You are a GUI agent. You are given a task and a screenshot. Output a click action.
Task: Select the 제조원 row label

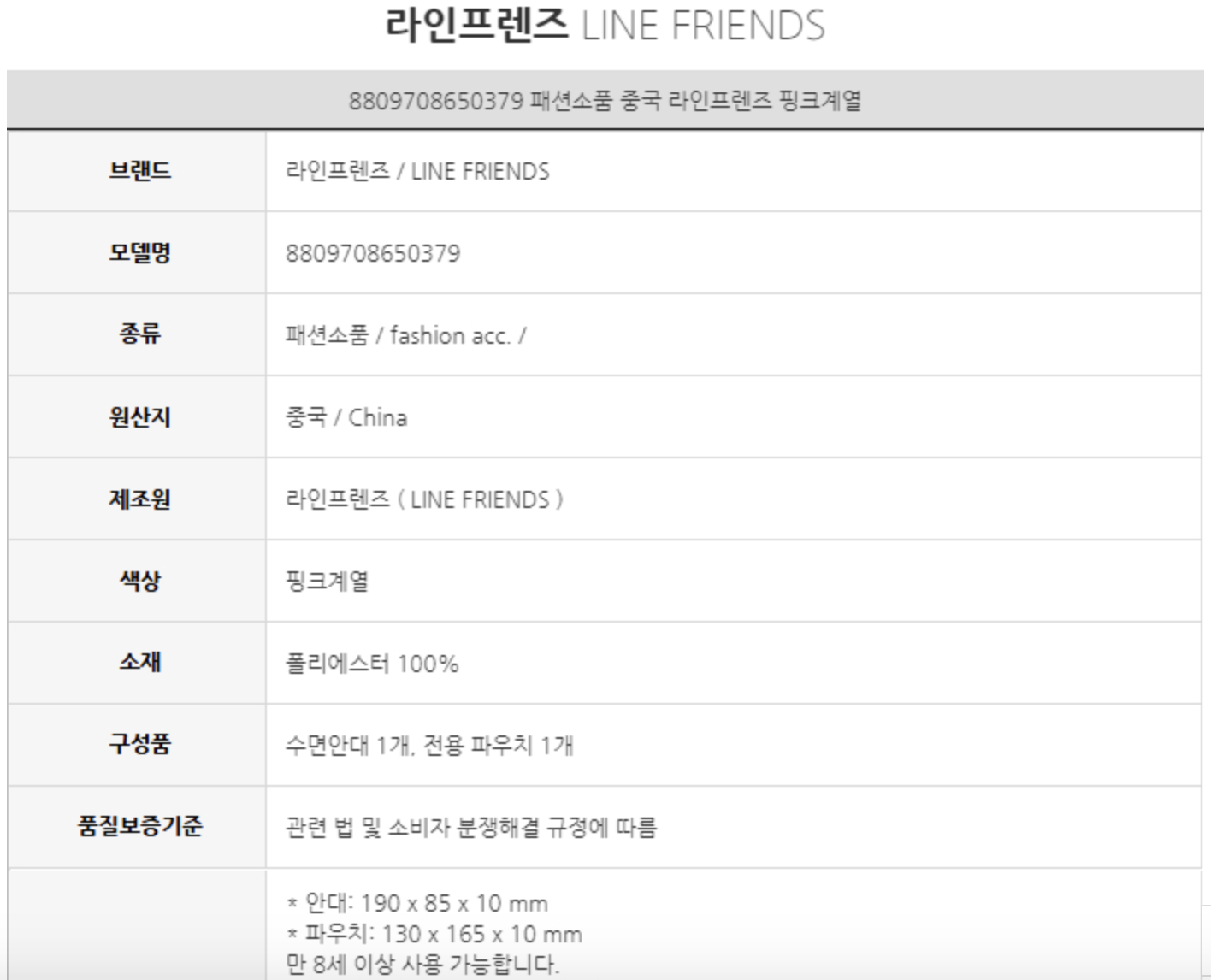pyautogui.click(x=139, y=499)
